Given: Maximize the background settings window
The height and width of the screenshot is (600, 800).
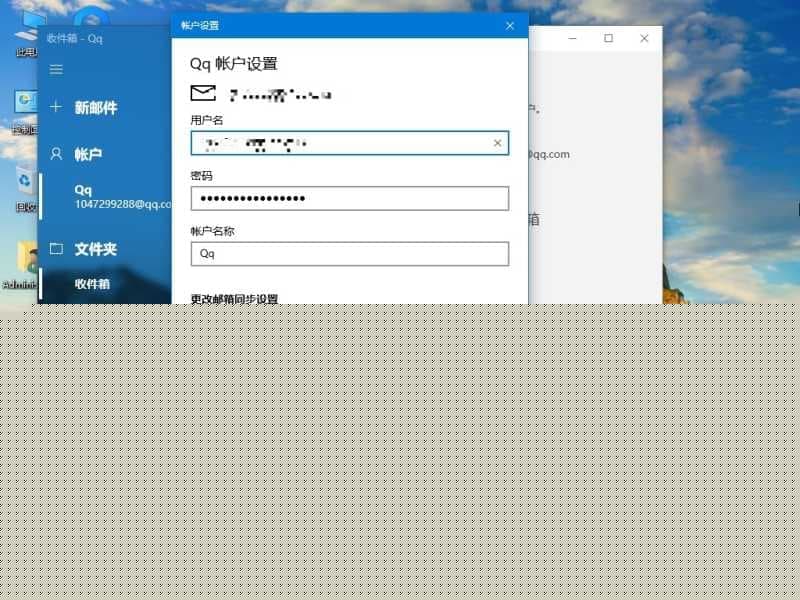Looking at the screenshot, I should (x=608, y=38).
